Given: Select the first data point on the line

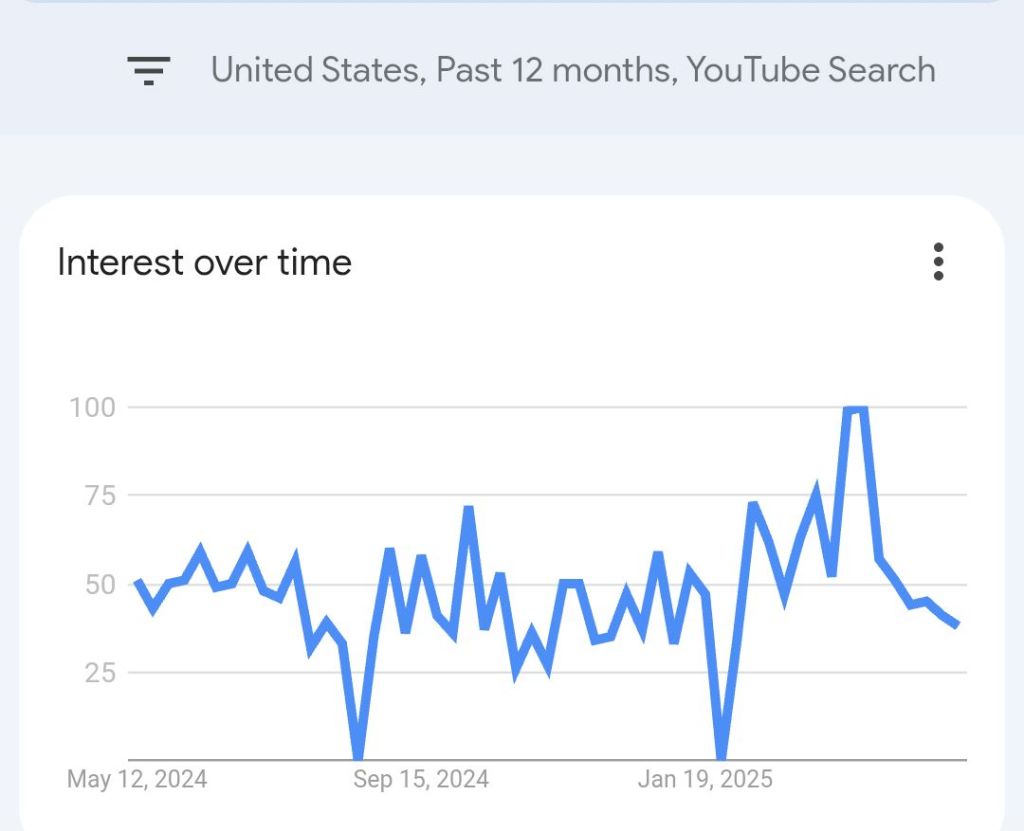Looking at the screenshot, I should pos(136,582).
